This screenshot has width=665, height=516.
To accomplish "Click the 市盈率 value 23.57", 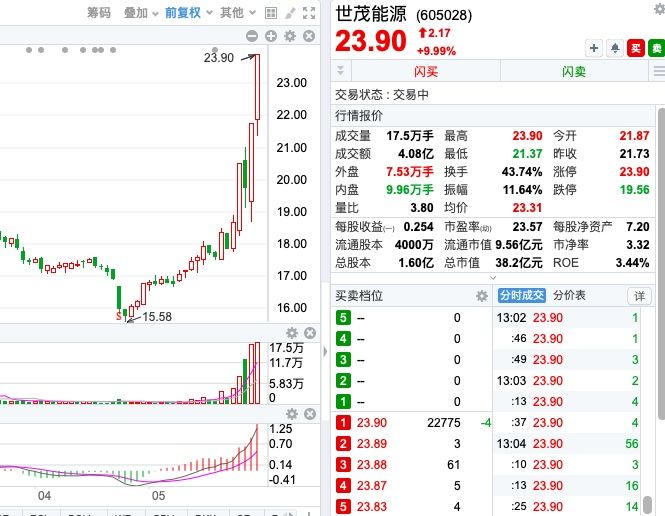I will (527, 227).
